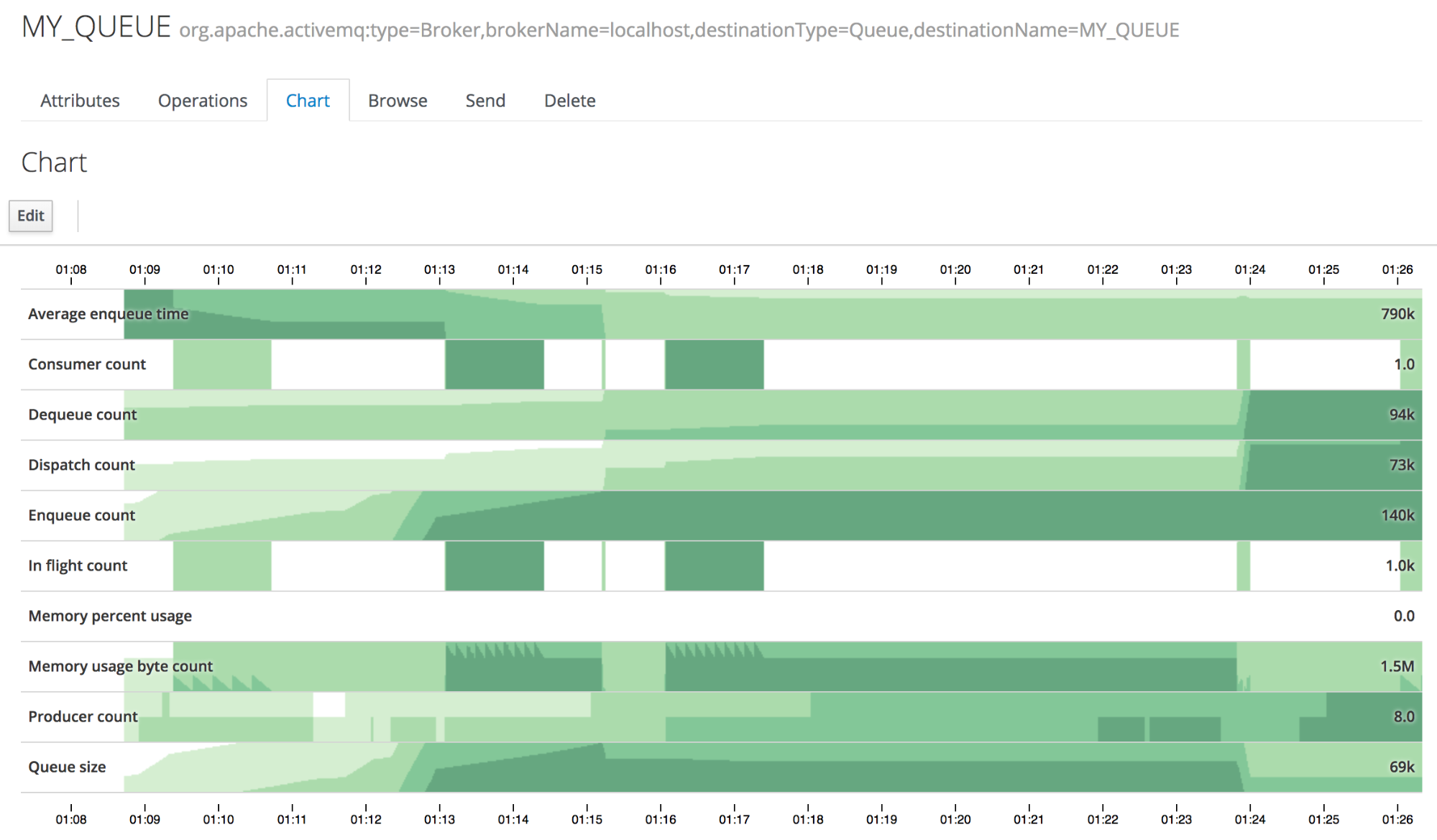The image size is (1437, 840).
Task: Switch to the Attributes tab
Action: pos(80,101)
